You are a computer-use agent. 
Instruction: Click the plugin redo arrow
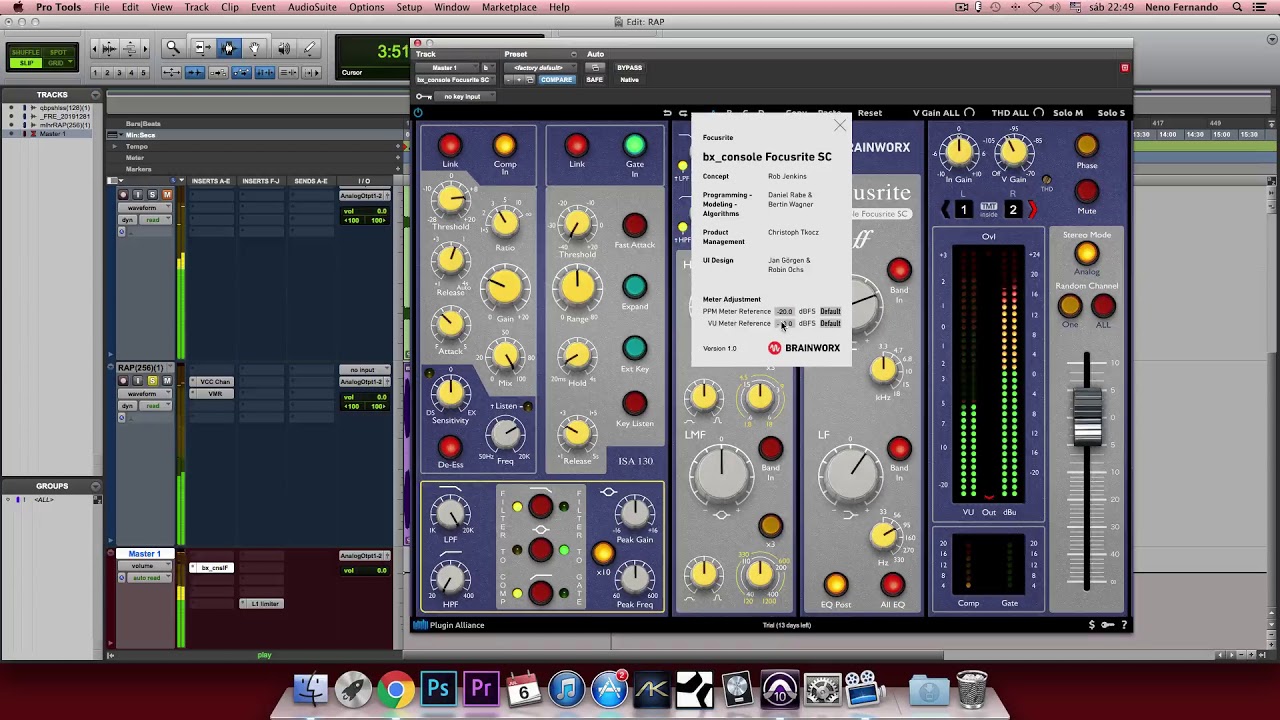coord(683,113)
